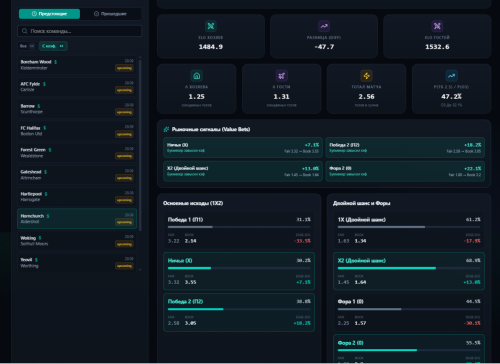The image size is (500, 364).
Task: Click the Value Bets section header icon
Action: coord(166,129)
